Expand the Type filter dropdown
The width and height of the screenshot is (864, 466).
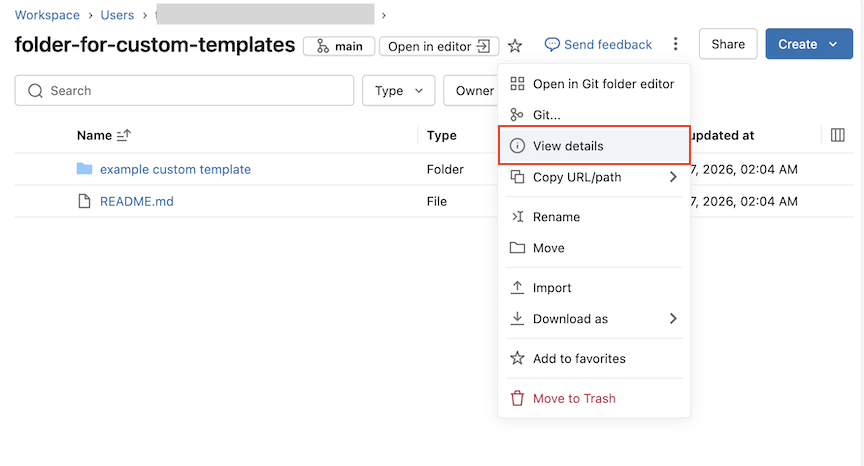(398, 91)
